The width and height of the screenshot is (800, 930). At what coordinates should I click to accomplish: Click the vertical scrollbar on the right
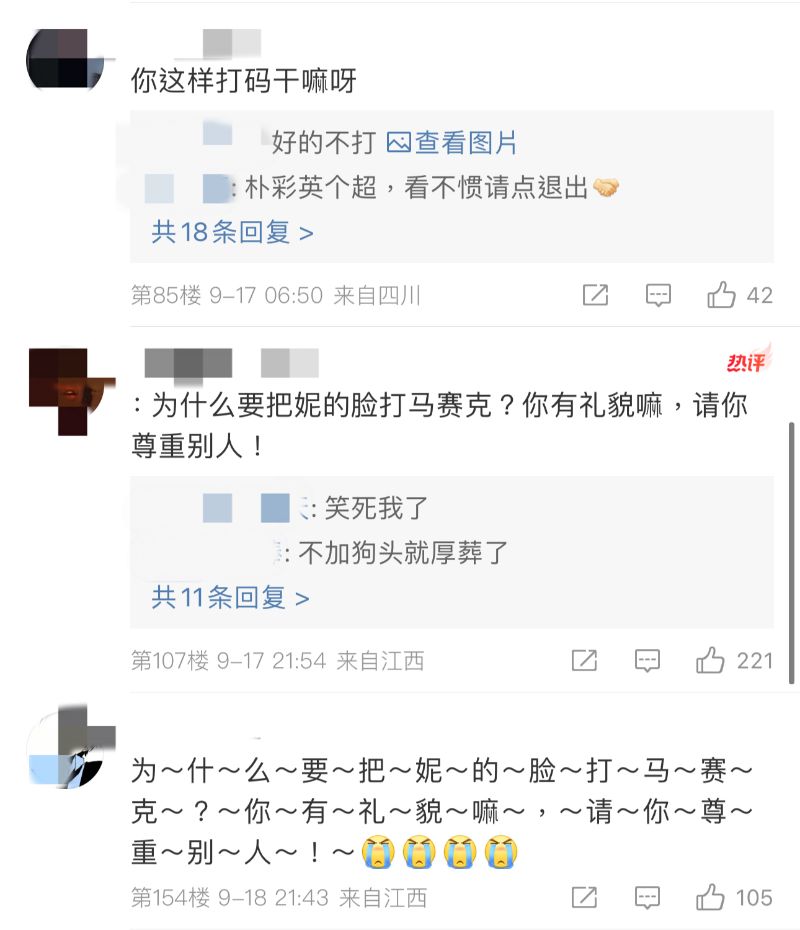(x=792, y=553)
